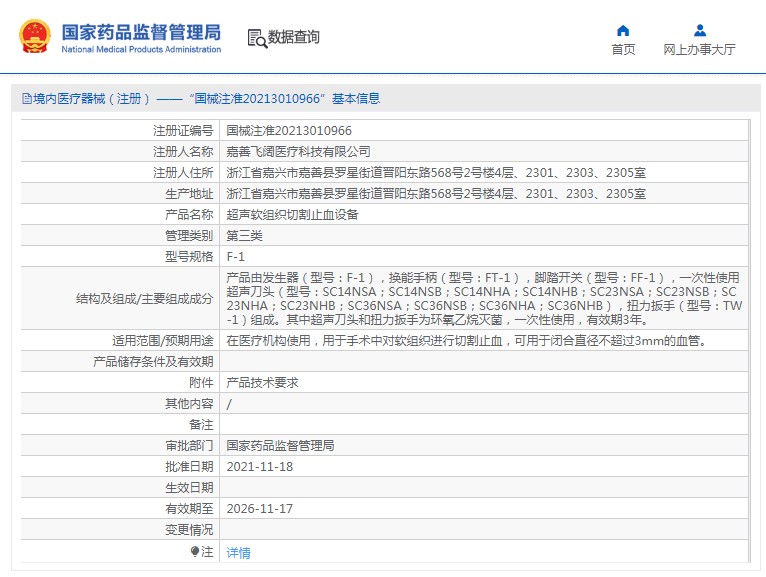Click registration number value 国械注准20213010966 in table
This screenshot has width=766, height=577.
(289, 130)
